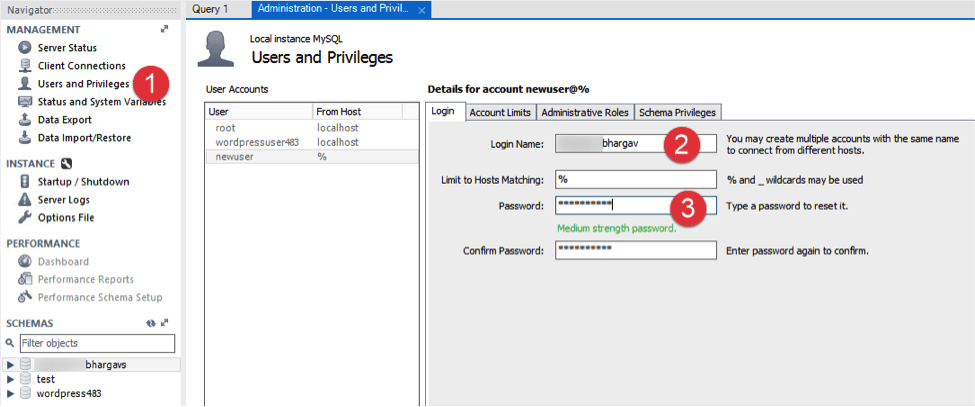The width and height of the screenshot is (975, 407).
Task: Switch to Schema Privileges tab
Action: (677, 112)
